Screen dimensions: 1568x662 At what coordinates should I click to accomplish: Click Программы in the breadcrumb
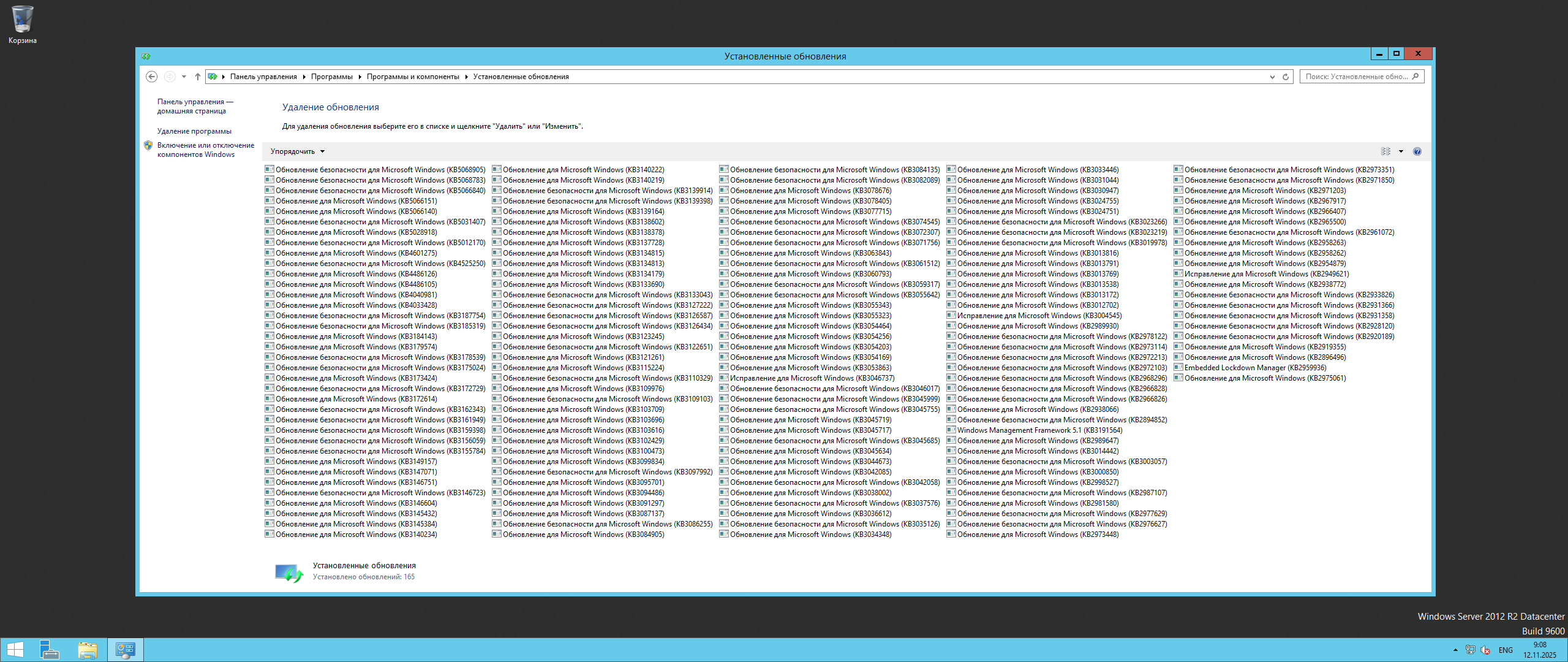pos(331,77)
